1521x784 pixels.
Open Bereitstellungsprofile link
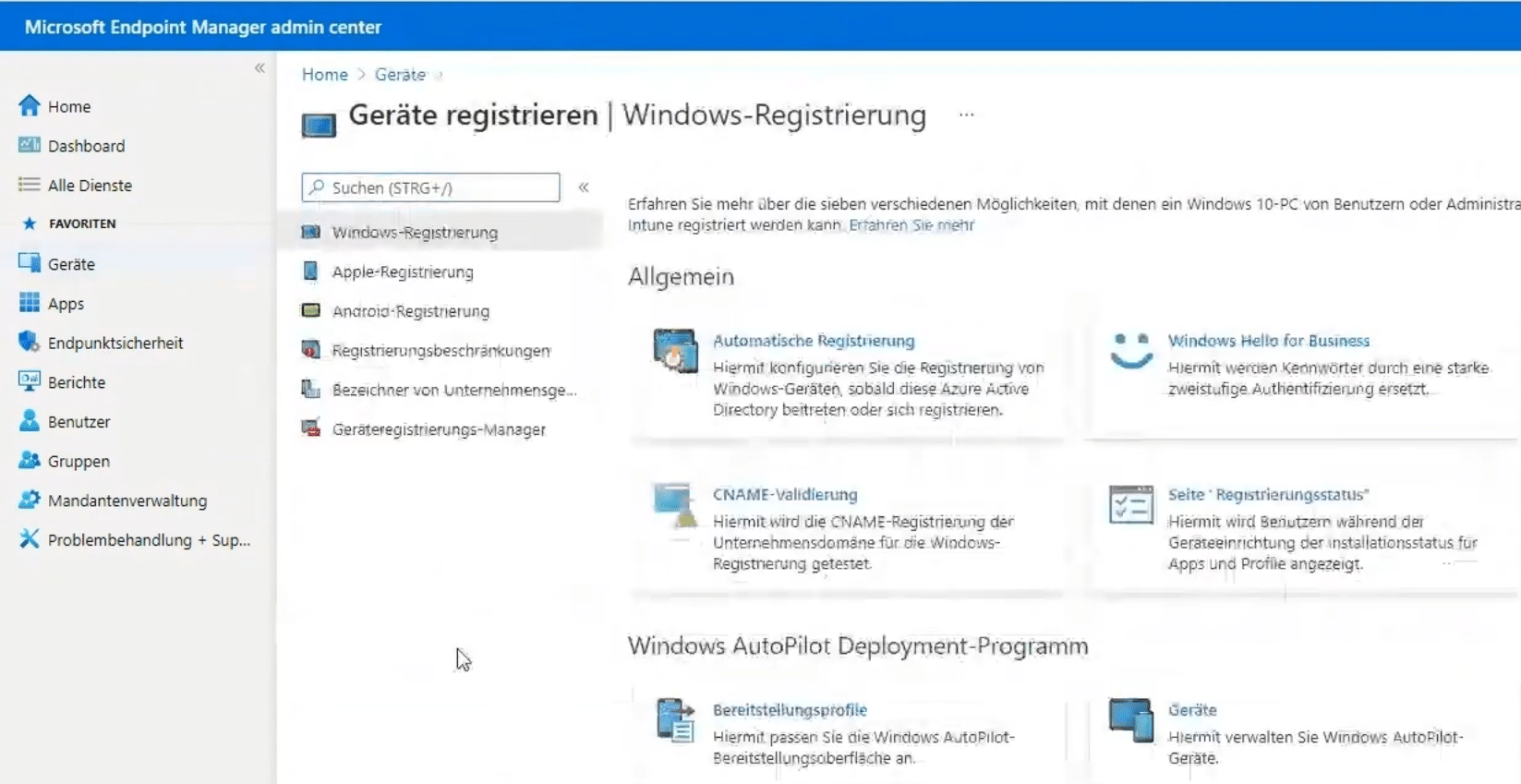point(790,710)
